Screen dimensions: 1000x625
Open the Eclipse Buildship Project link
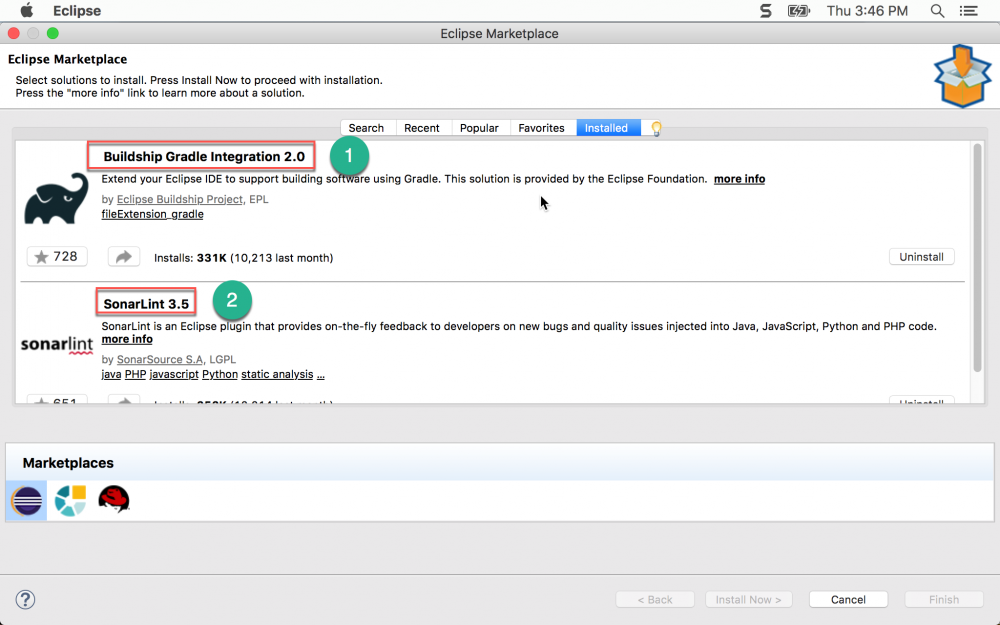[179, 200]
